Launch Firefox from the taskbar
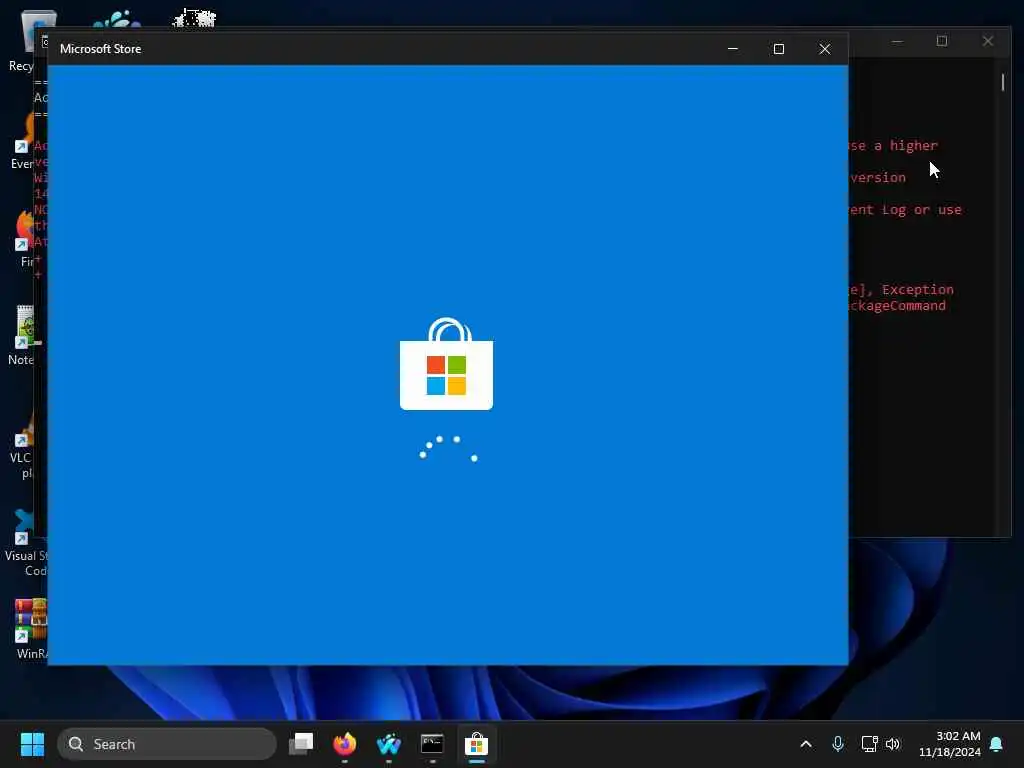 point(345,744)
